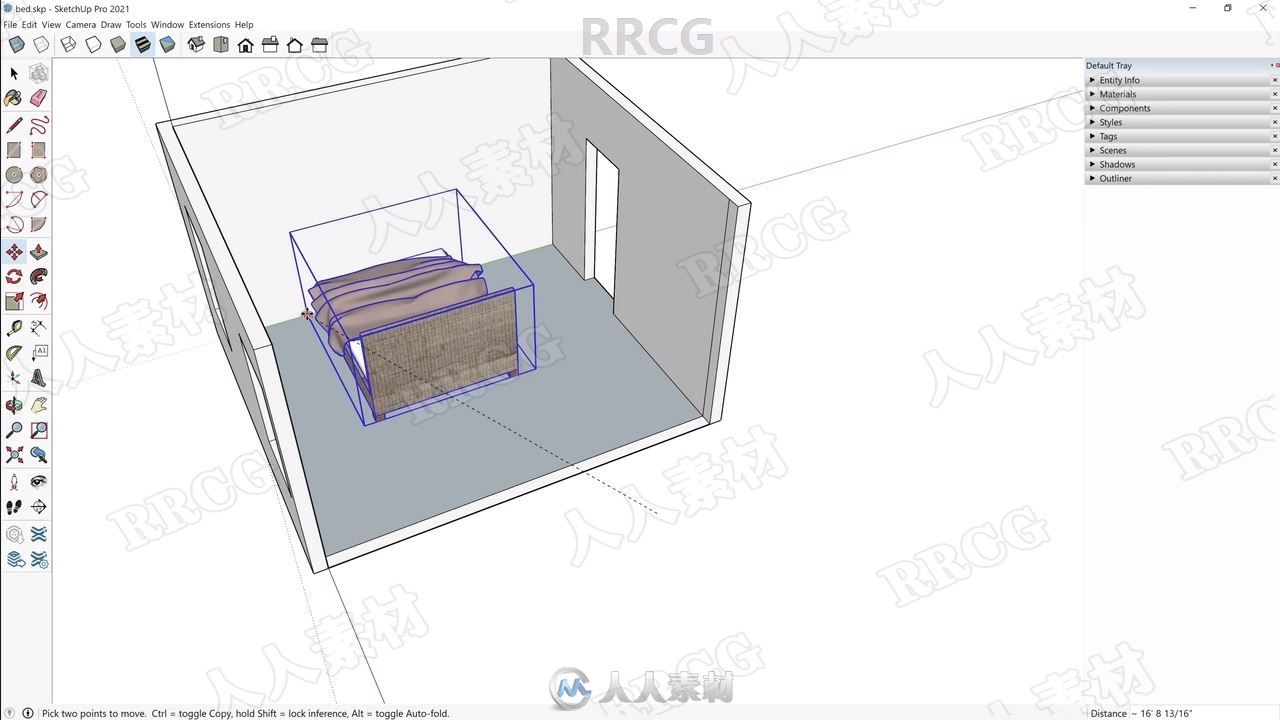Choose the Section Plane tool

pyautogui.click(x=39, y=507)
